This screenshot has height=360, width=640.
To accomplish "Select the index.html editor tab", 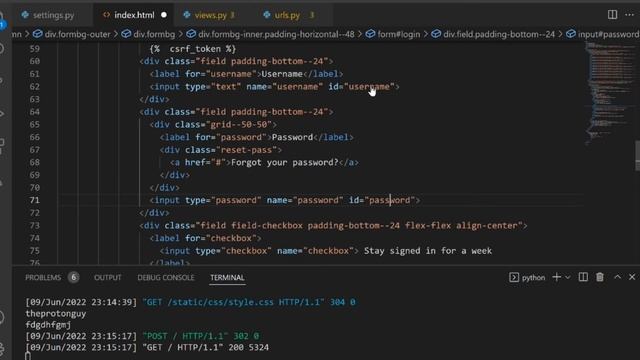I will pyautogui.click(x=133, y=15).
